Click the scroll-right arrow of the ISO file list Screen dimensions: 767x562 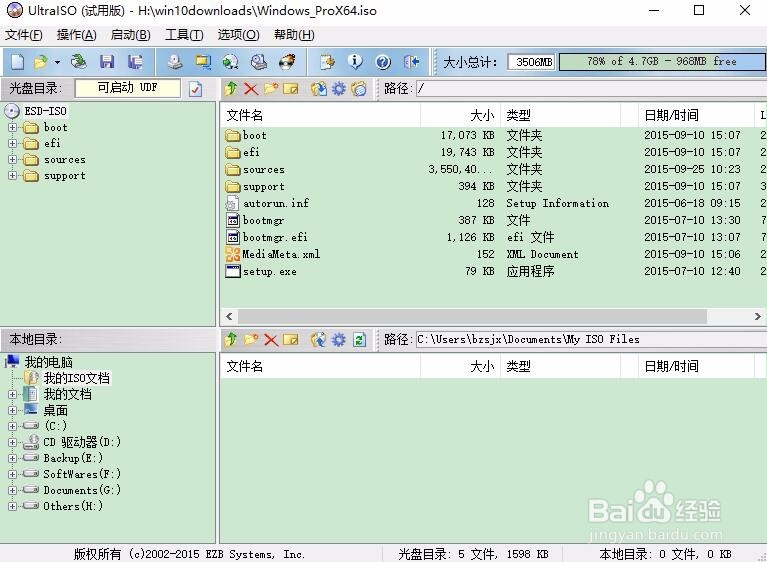(758, 316)
